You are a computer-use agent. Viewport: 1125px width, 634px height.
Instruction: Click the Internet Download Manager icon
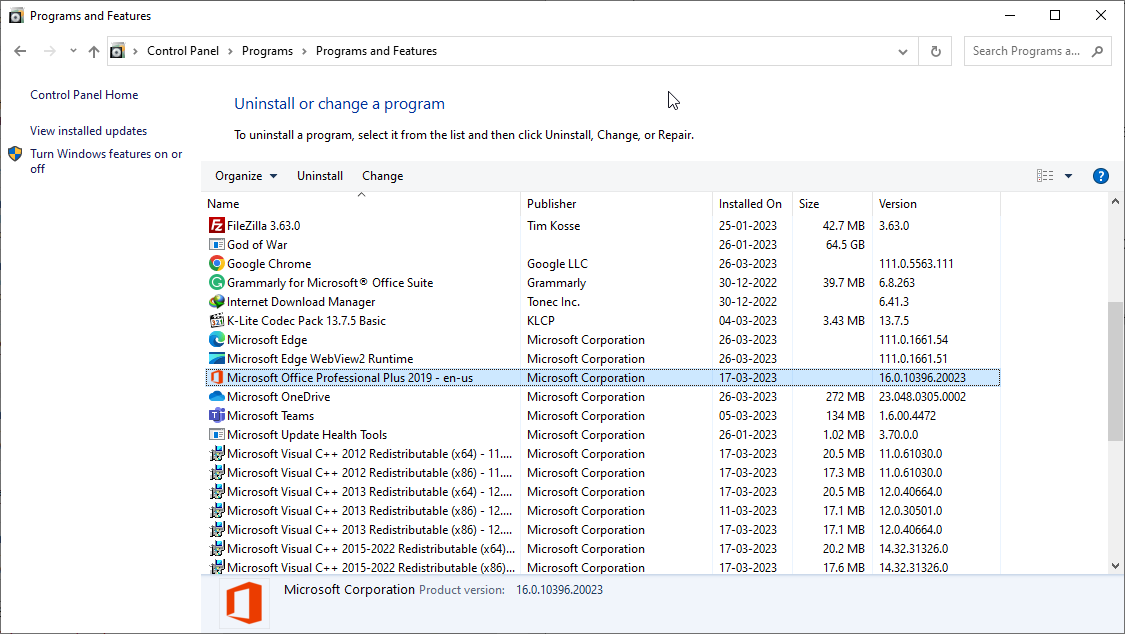point(216,301)
